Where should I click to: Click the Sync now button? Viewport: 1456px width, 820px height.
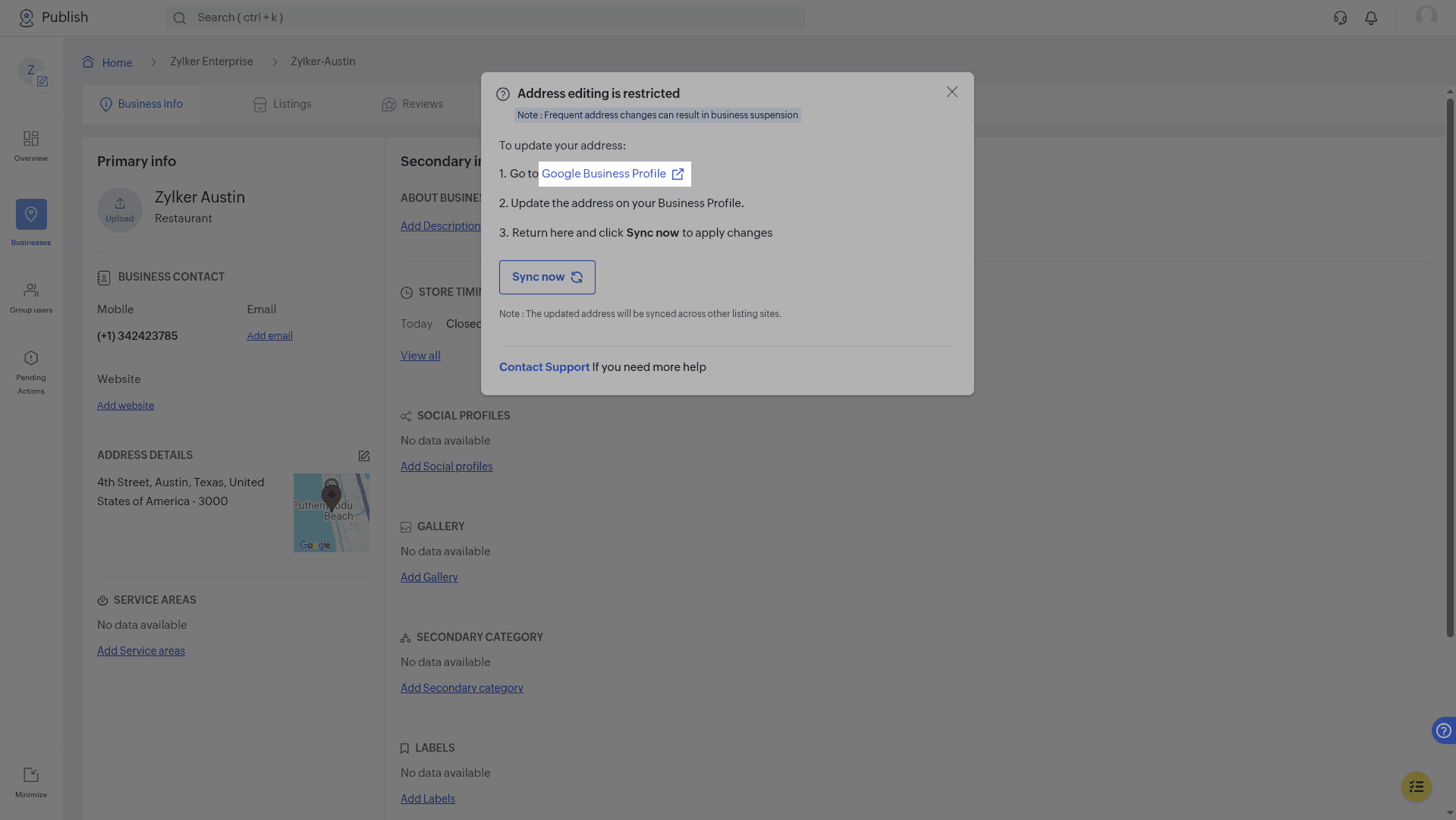(547, 277)
